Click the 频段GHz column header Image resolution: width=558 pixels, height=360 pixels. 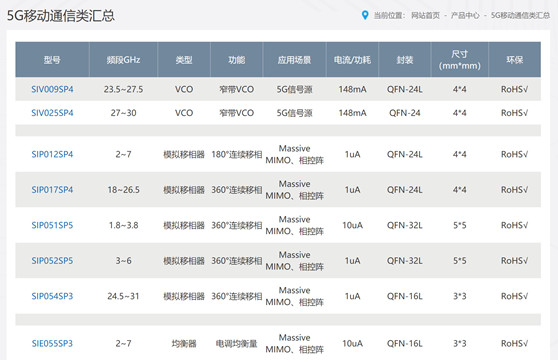pyautogui.click(x=123, y=60)
